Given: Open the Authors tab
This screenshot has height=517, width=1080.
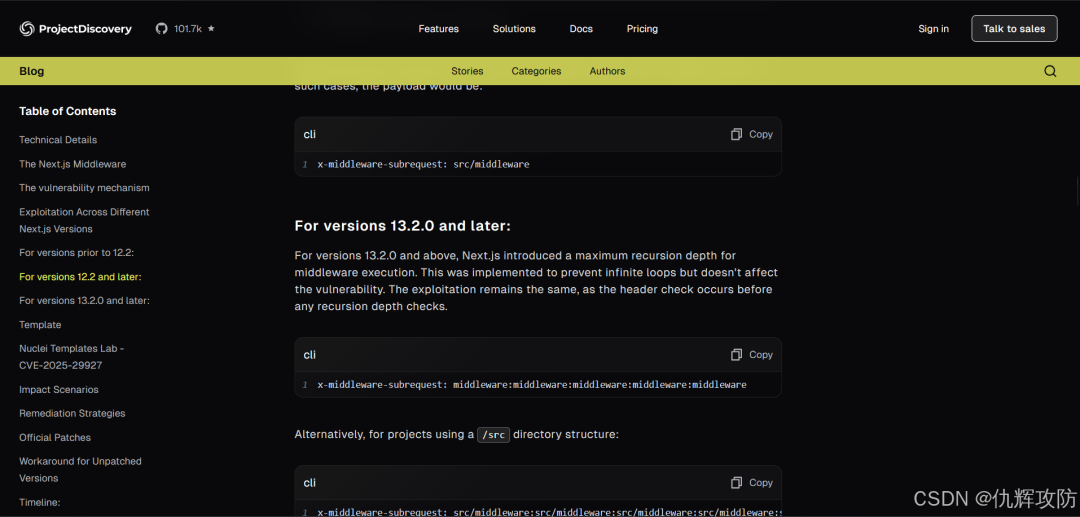Looking at the screenshot, I should (x=608, y=71).
